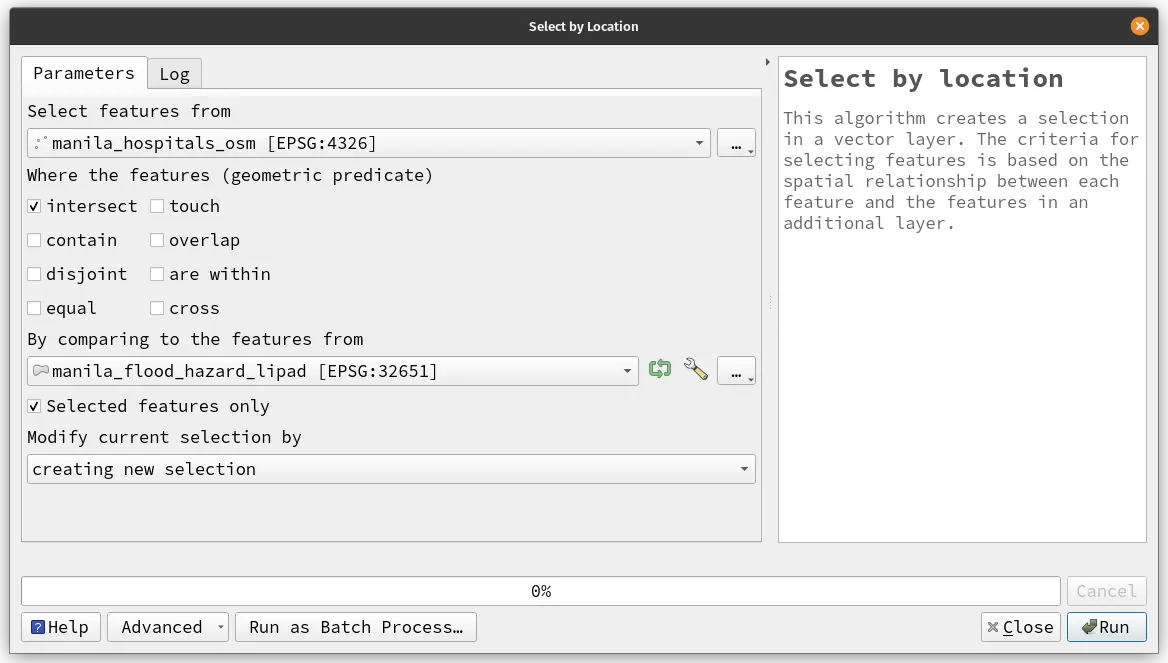Image resolution: width=1168 pixels, height=663 pixels.
Task: Open the manila_hospitals_osm layer dropdown
Action: point(368,143)
